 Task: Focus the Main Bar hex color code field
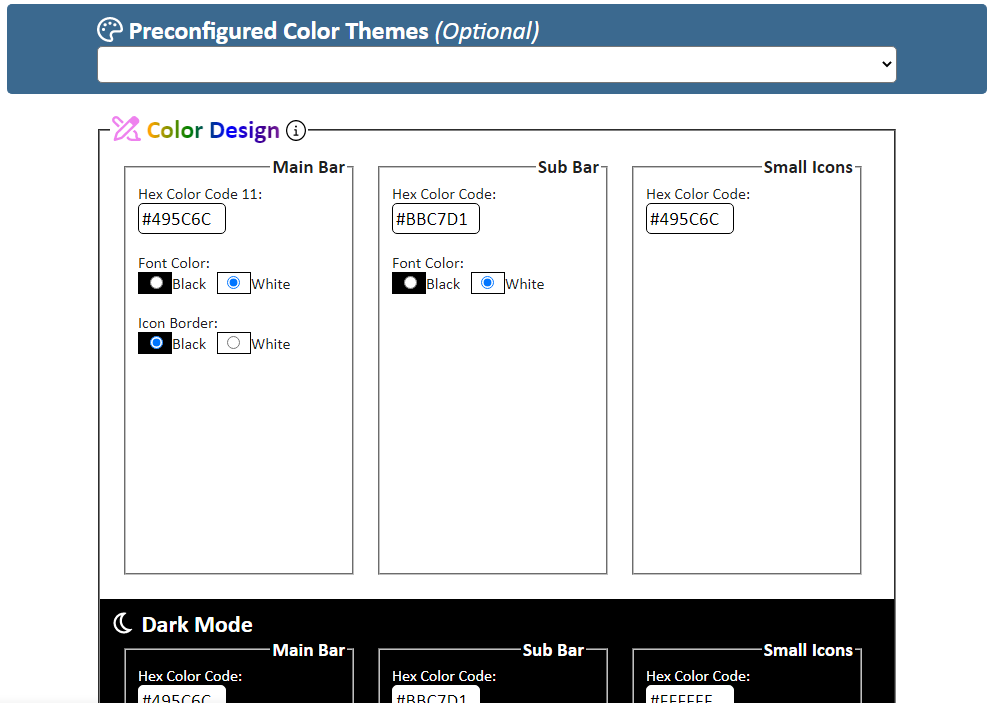click(182, 219)
